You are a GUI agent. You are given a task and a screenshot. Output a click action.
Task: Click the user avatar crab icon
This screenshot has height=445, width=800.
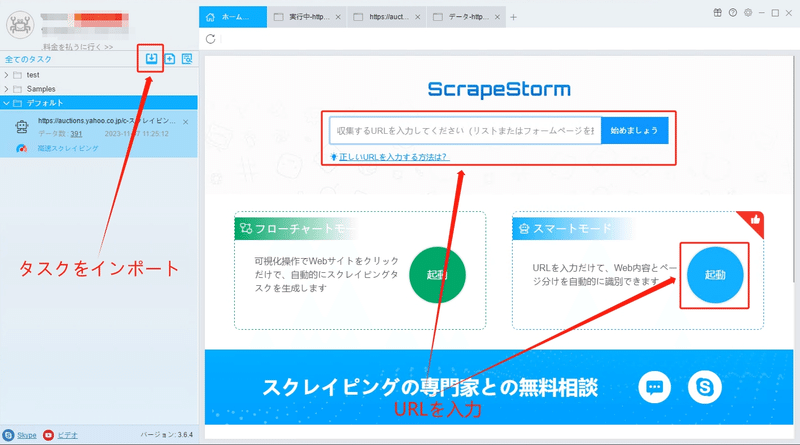point(20,24)
